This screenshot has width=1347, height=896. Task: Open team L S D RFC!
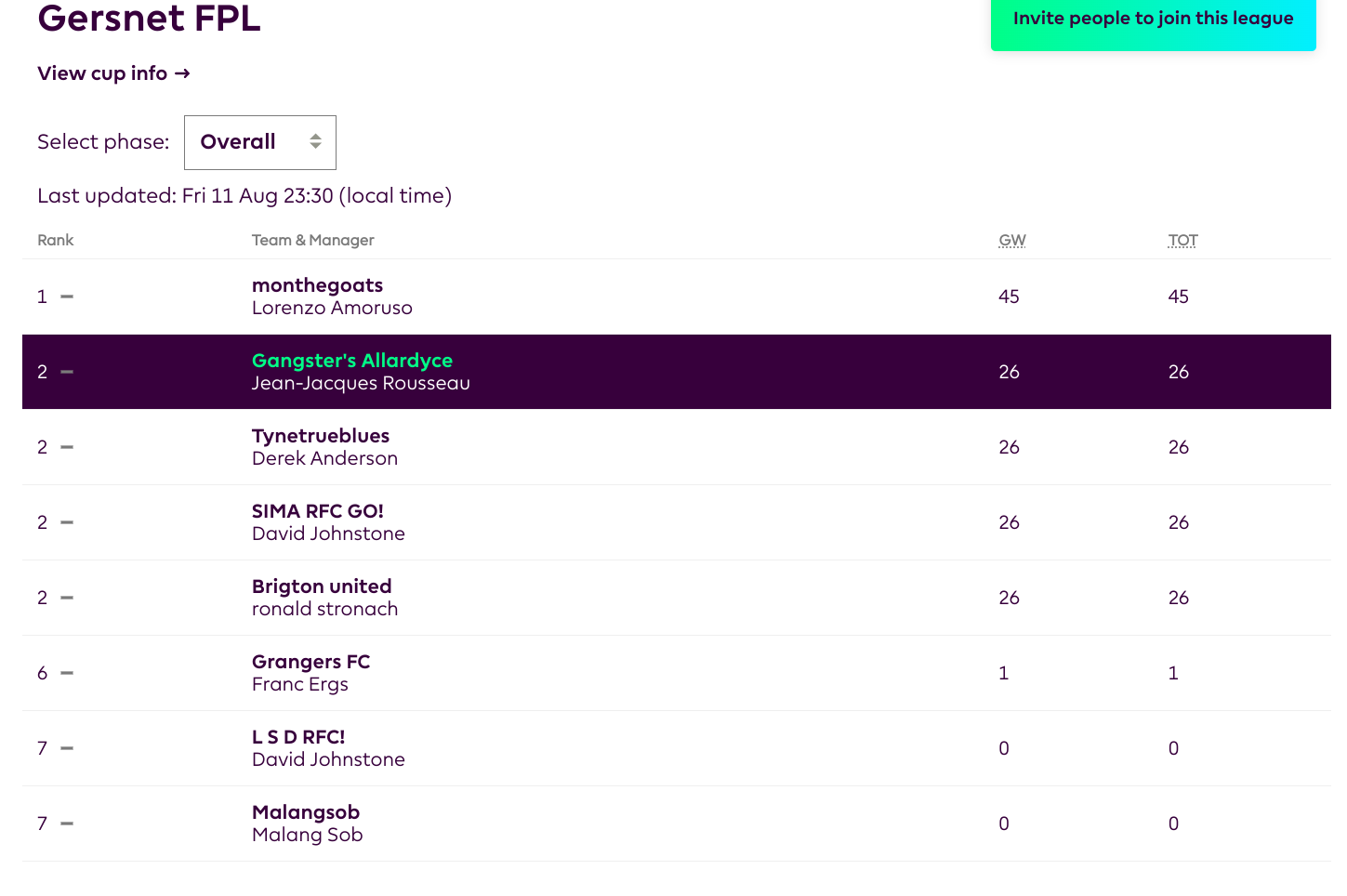(298, 737)
